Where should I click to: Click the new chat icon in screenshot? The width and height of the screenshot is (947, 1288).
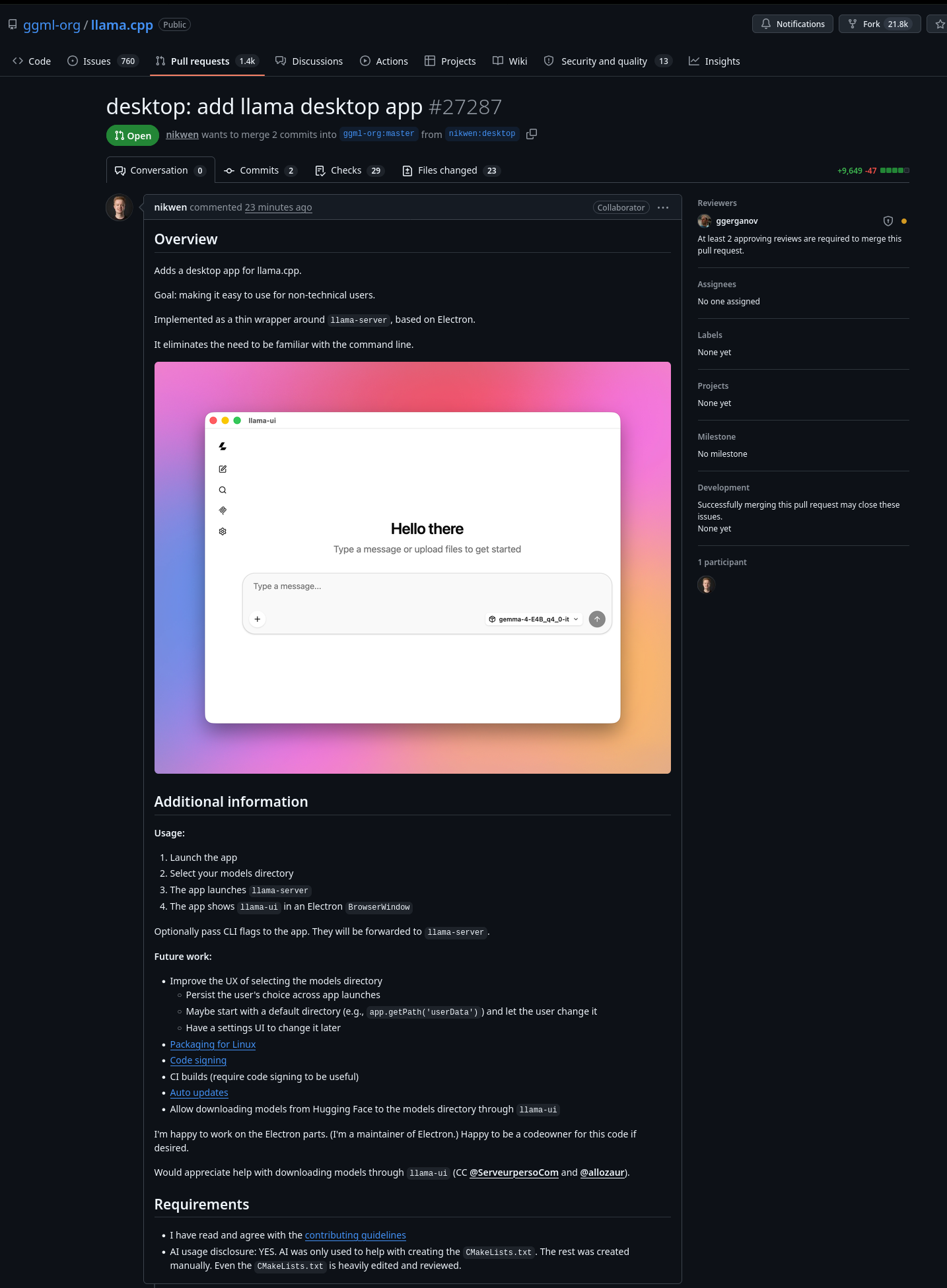(x=223, y=469)
